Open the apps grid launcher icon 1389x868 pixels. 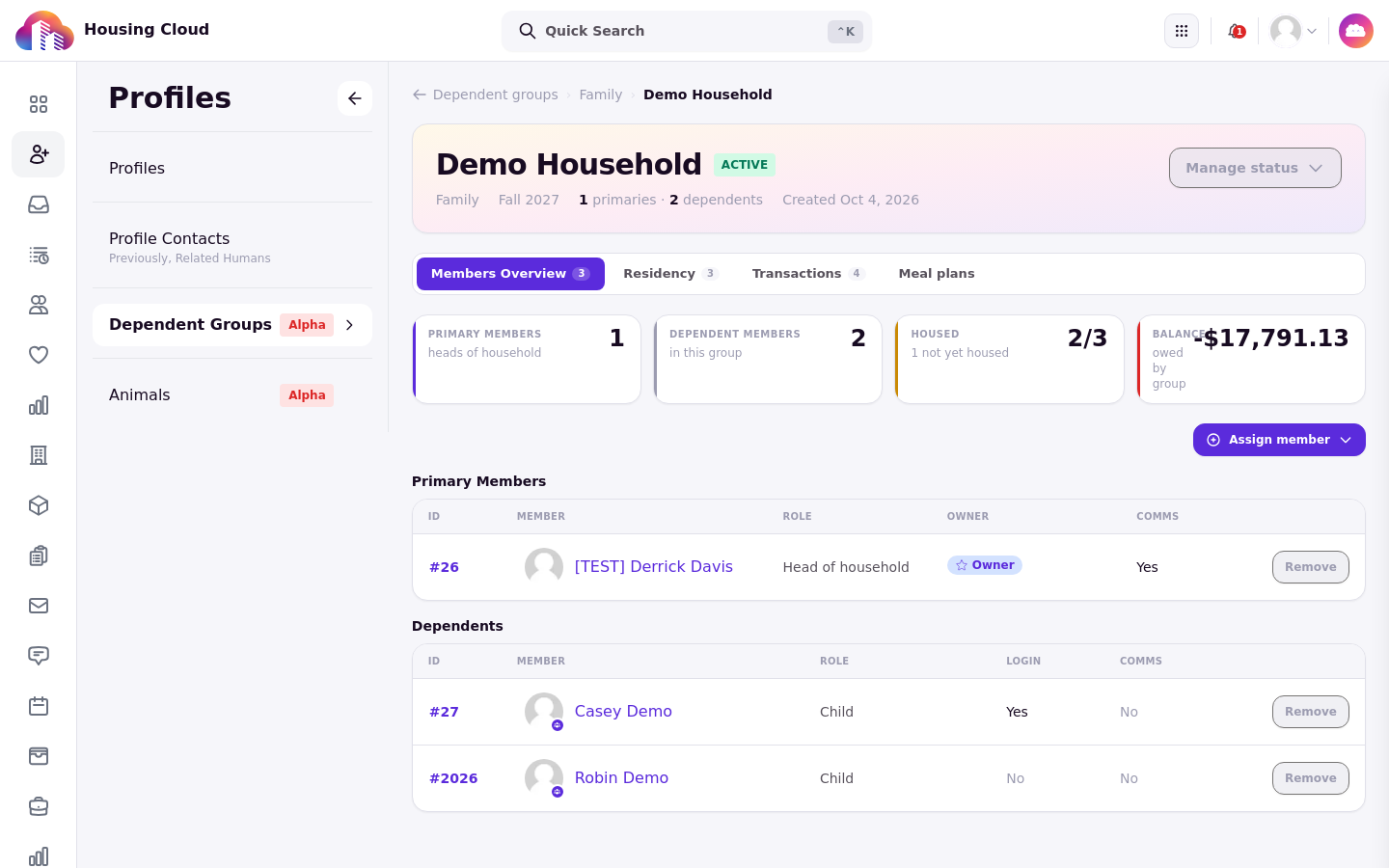(x=1182, y=31)
